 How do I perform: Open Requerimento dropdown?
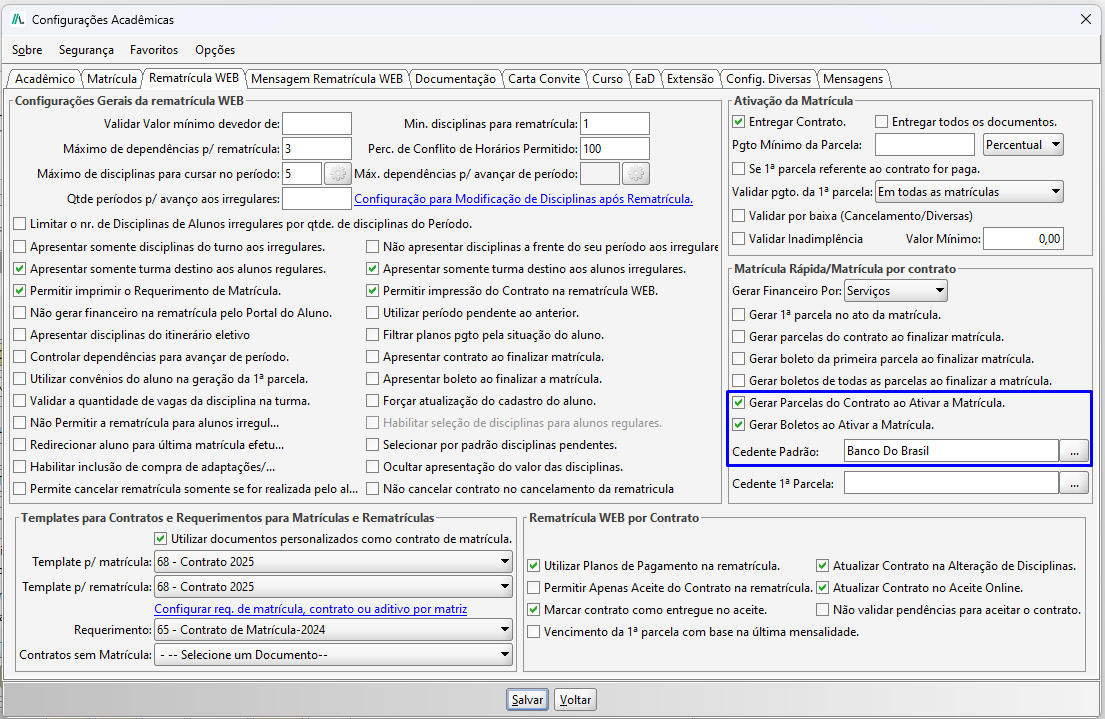click(334, 630)
